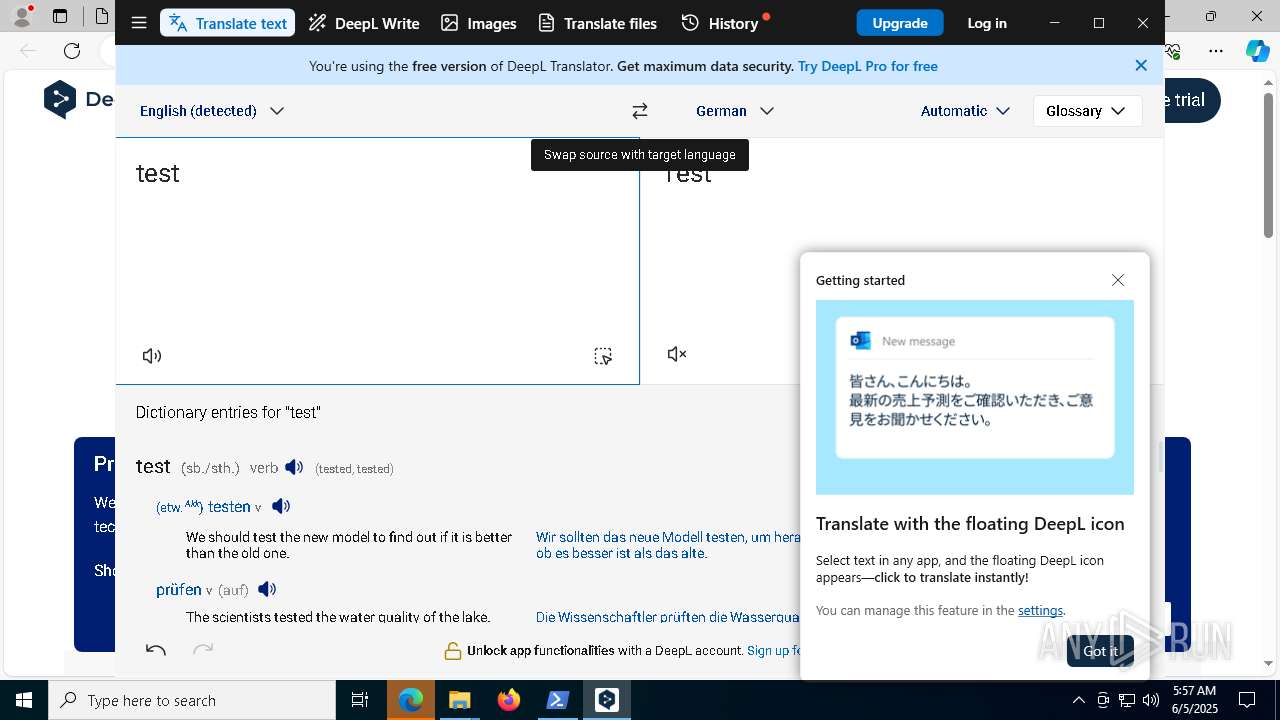Open the browser Copilot icon
The width and height of the screenshot is (1280, 720).
coord(1258,51)
